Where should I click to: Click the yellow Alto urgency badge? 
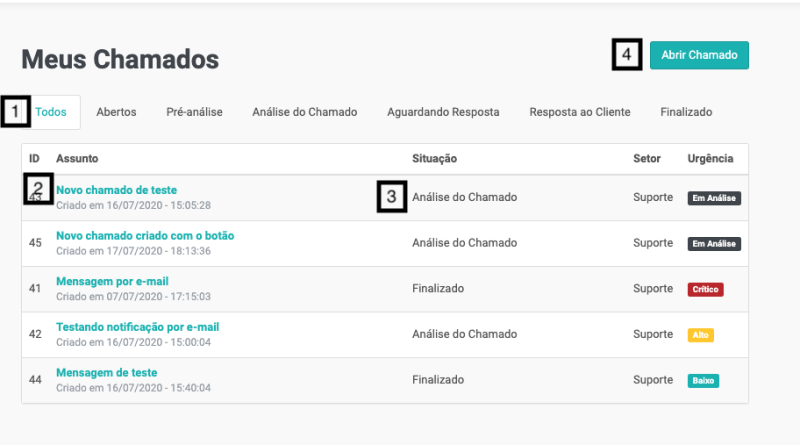[x=701, y=335]
